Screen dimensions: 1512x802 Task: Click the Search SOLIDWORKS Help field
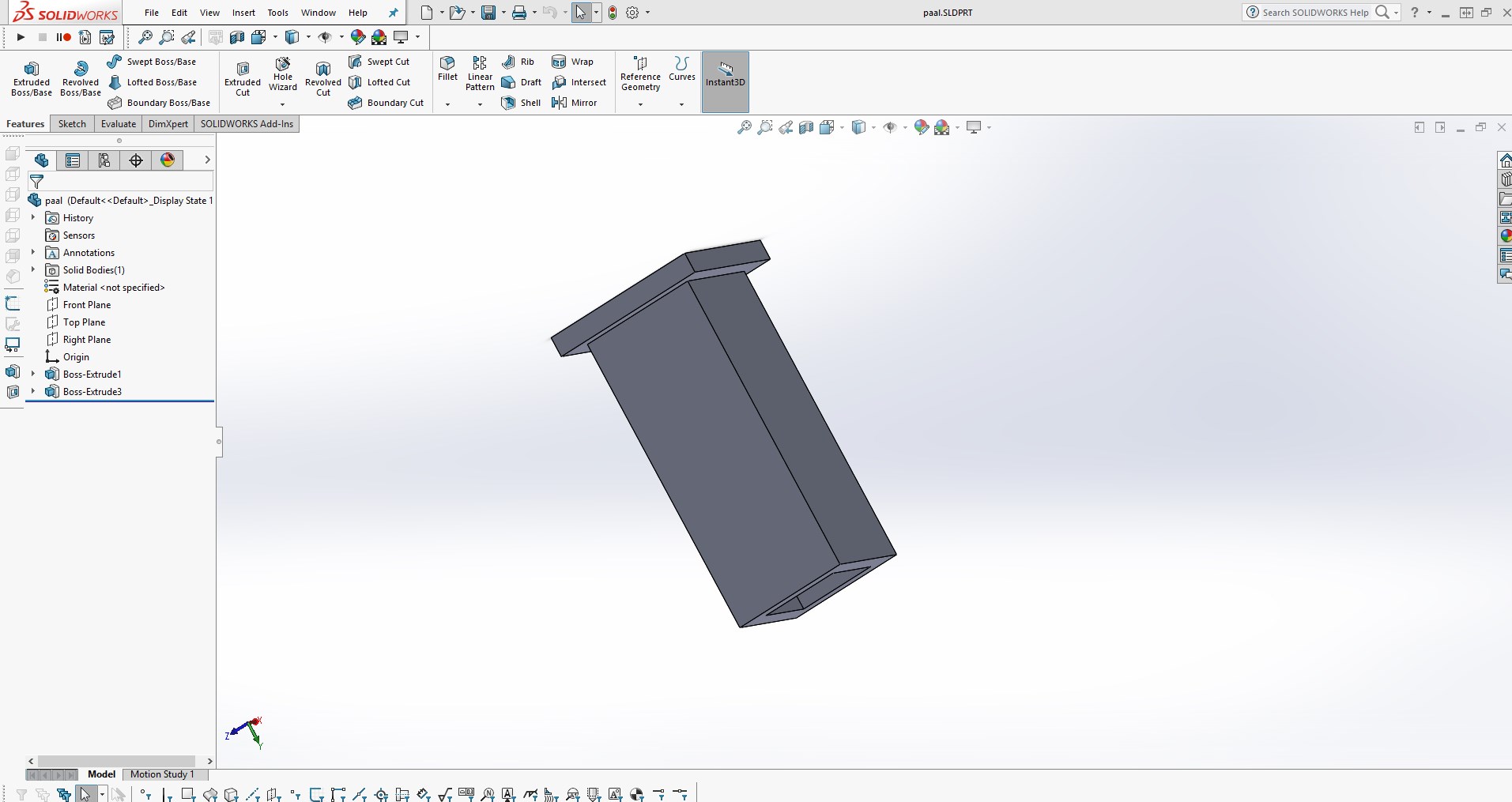pyautogui.click(x=1316, y=13)
